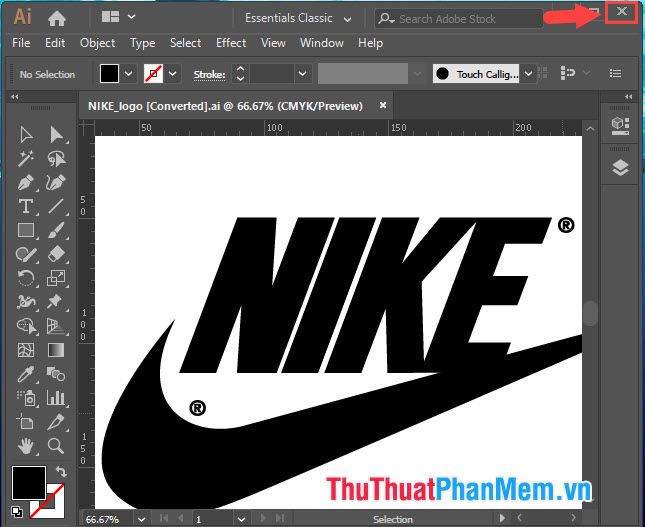Screen dimensions: 645x527
Task: Select the Blend tool
Action: pyautogui.click(x=56, y=374)
